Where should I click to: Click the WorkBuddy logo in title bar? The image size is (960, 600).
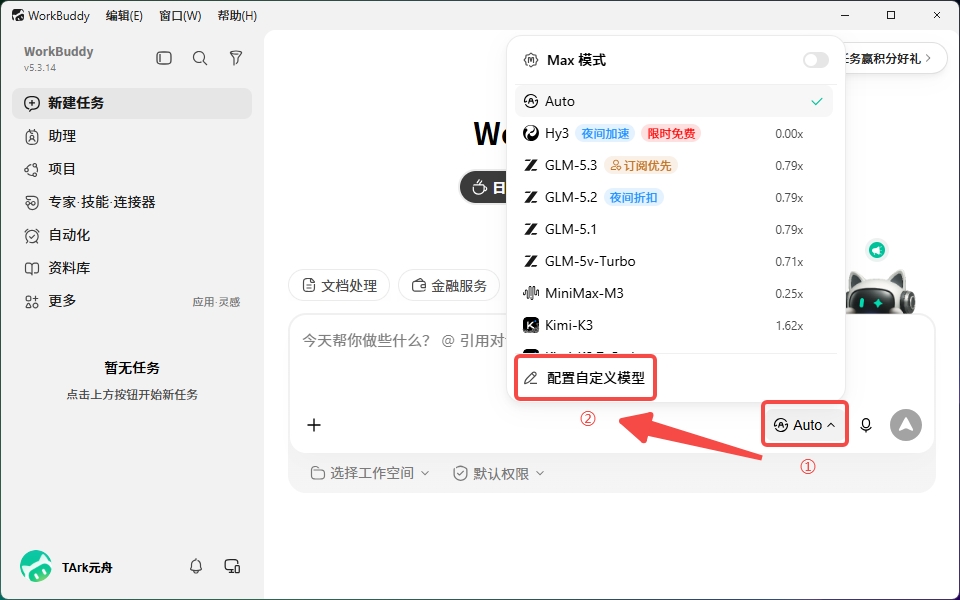click(x=18, y=15)
